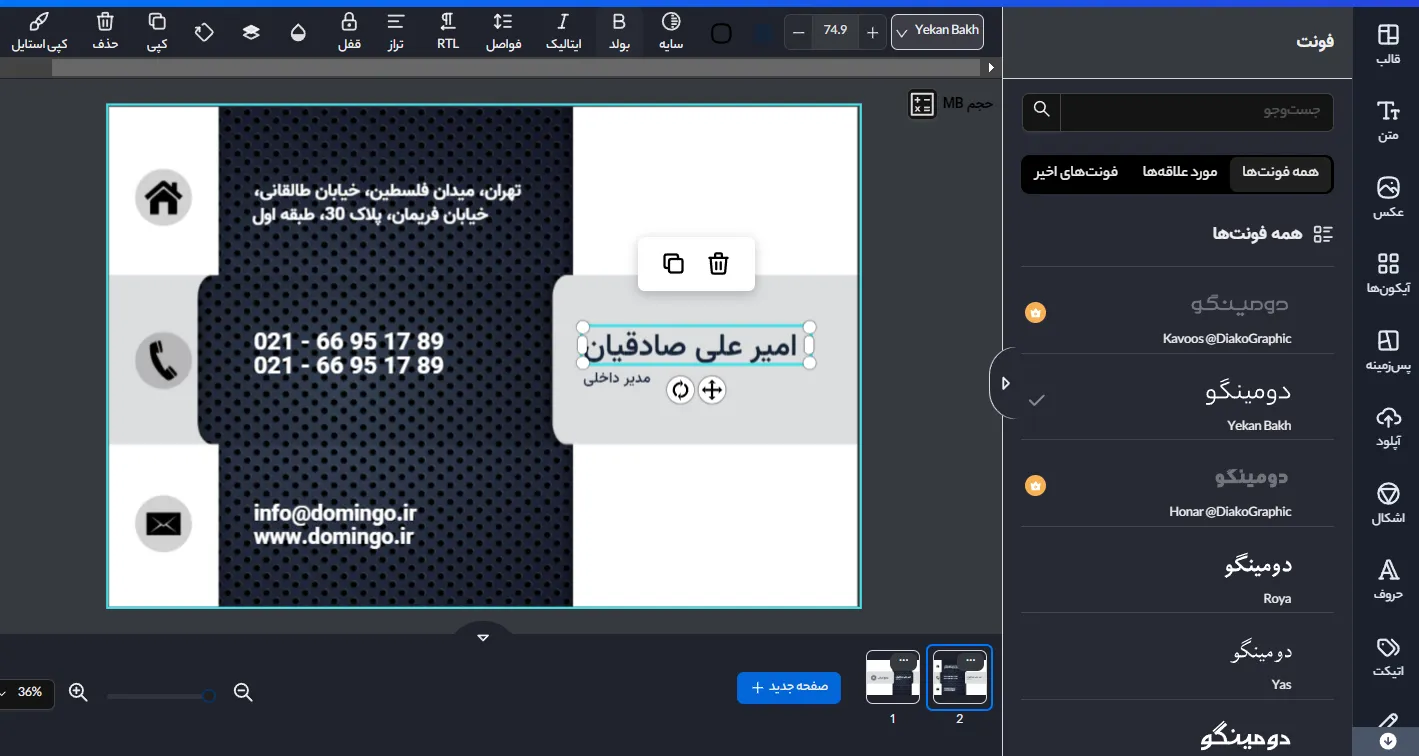Open the تراز (align) options
The image size is (1419, 756).
click(396, 32)
